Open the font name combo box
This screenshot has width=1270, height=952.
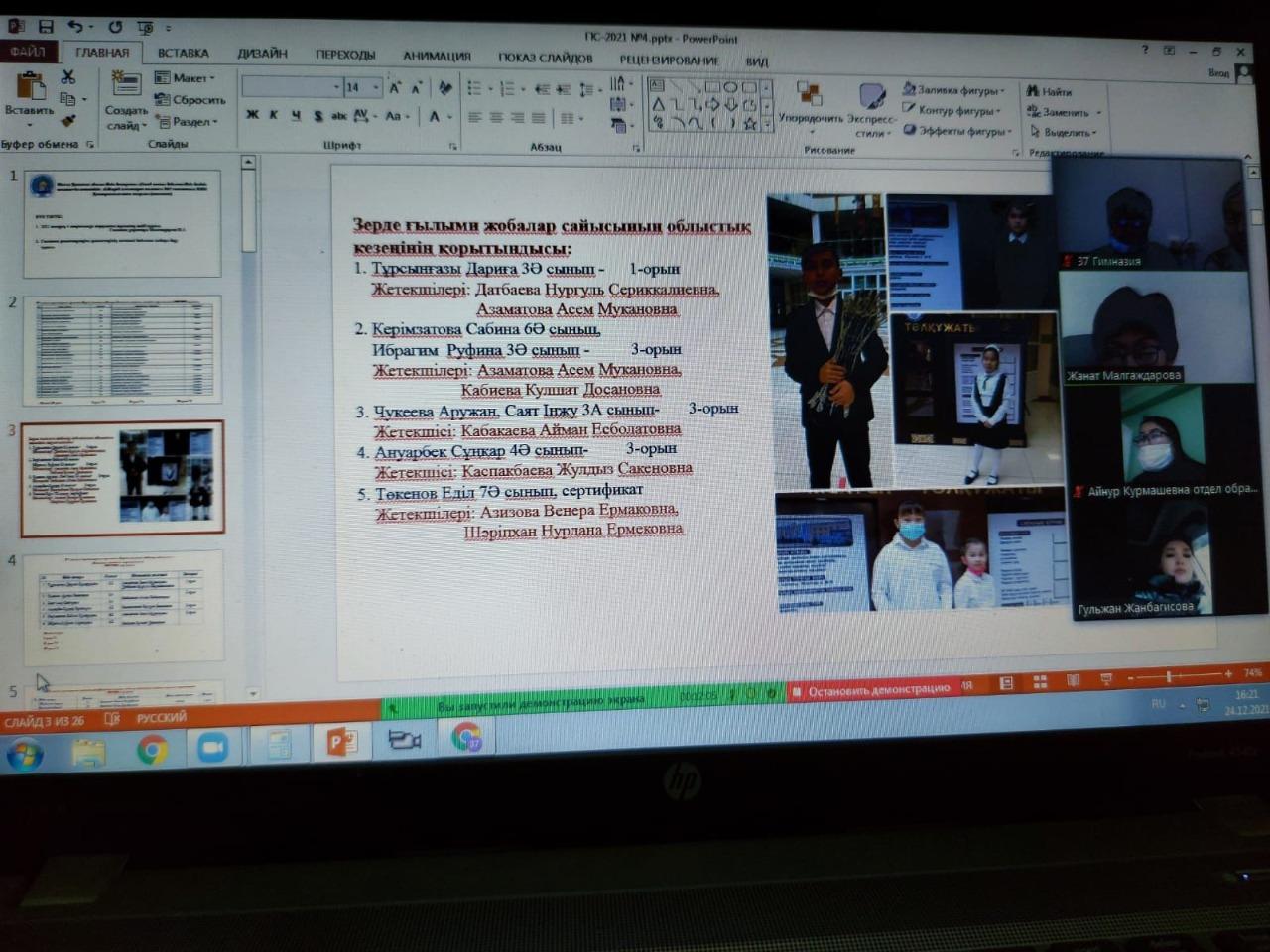pos(292,87)
